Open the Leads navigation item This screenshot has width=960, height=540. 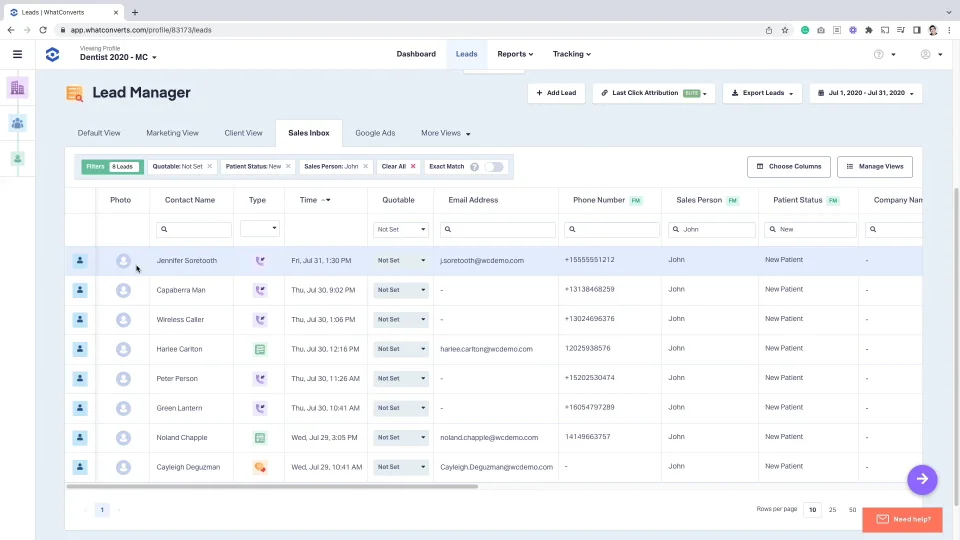click(467, 54)
